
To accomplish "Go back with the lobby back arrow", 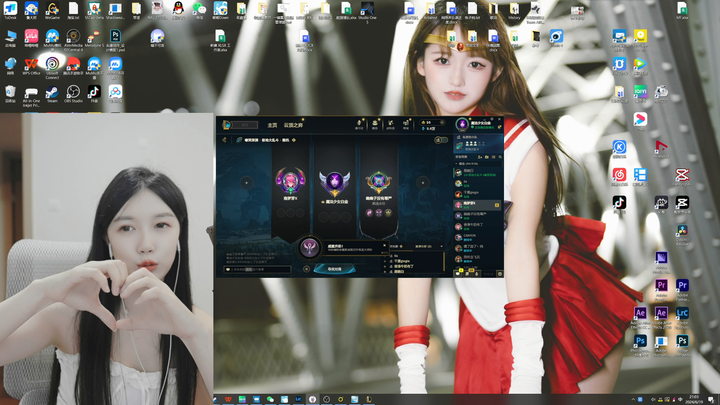I will pos(225,140).
